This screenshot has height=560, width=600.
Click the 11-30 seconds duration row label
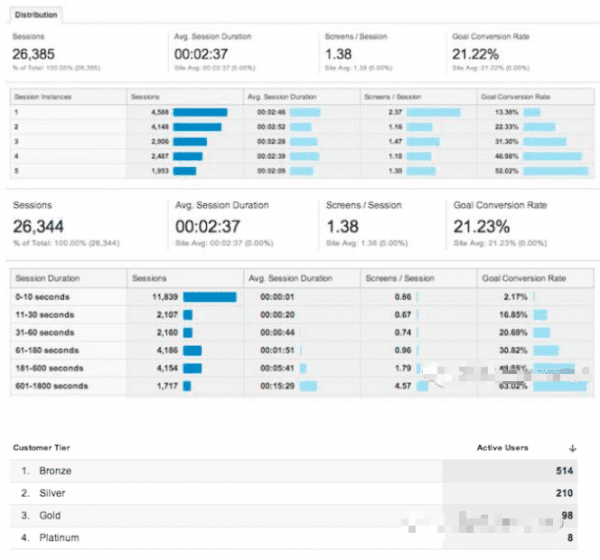[45, 315]
